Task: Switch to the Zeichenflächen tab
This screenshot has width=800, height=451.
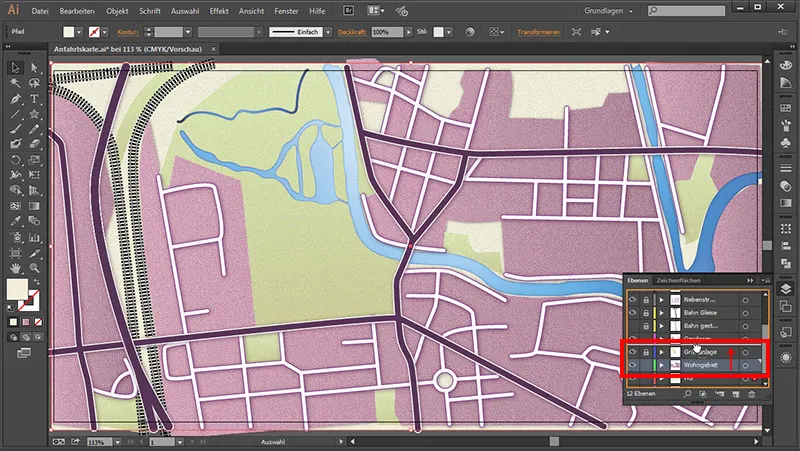Action: coord(678,280)
